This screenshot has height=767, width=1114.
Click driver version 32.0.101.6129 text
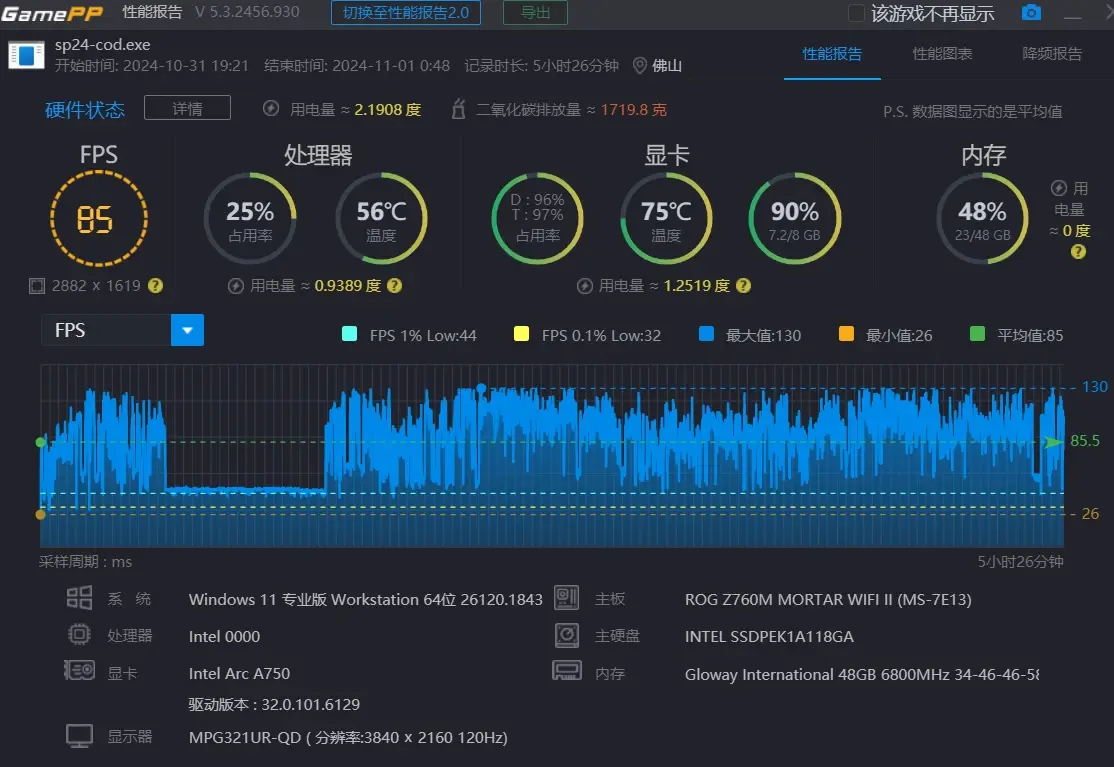coord(274,705)
